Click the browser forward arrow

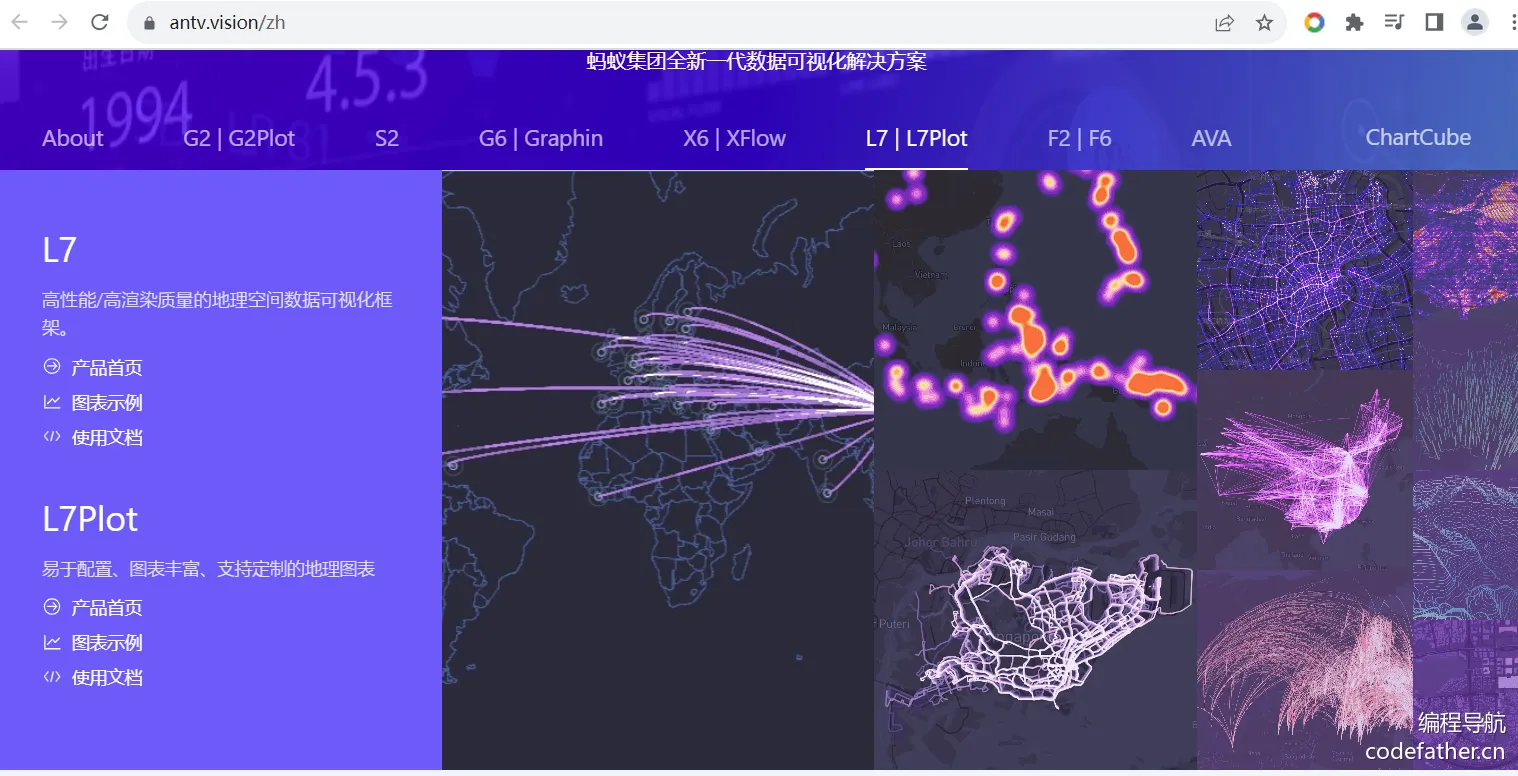click(60, 22)
